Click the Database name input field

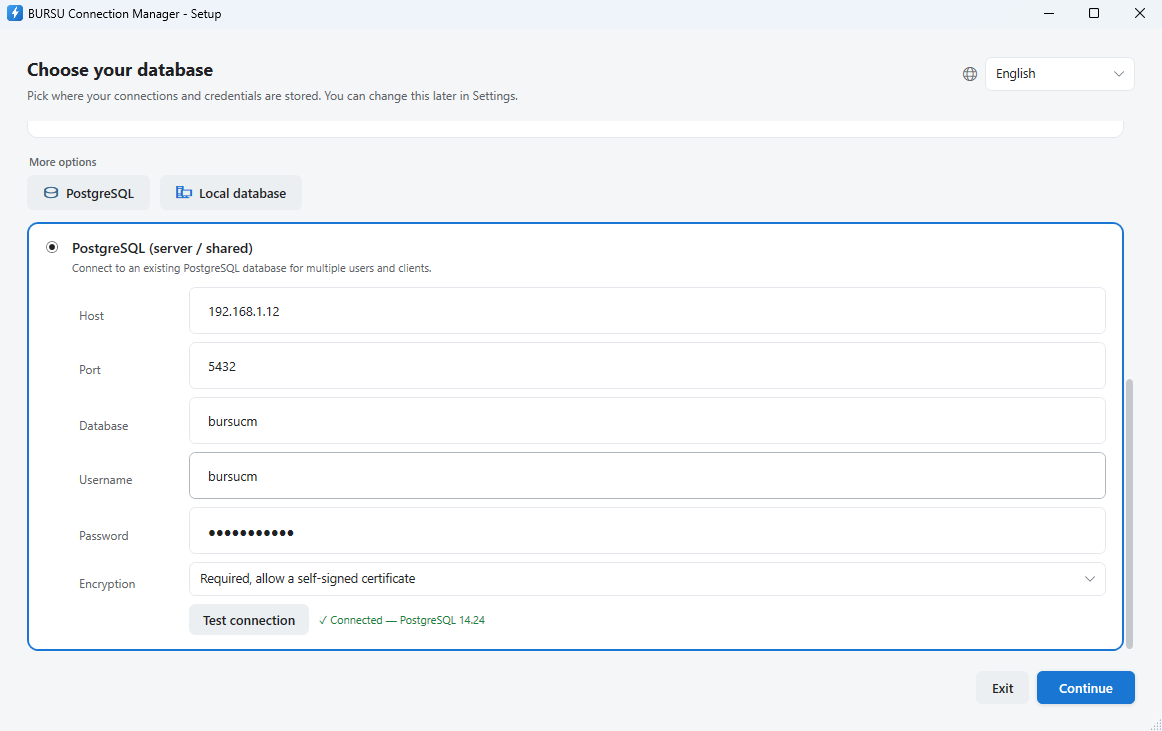coord(647,420)
